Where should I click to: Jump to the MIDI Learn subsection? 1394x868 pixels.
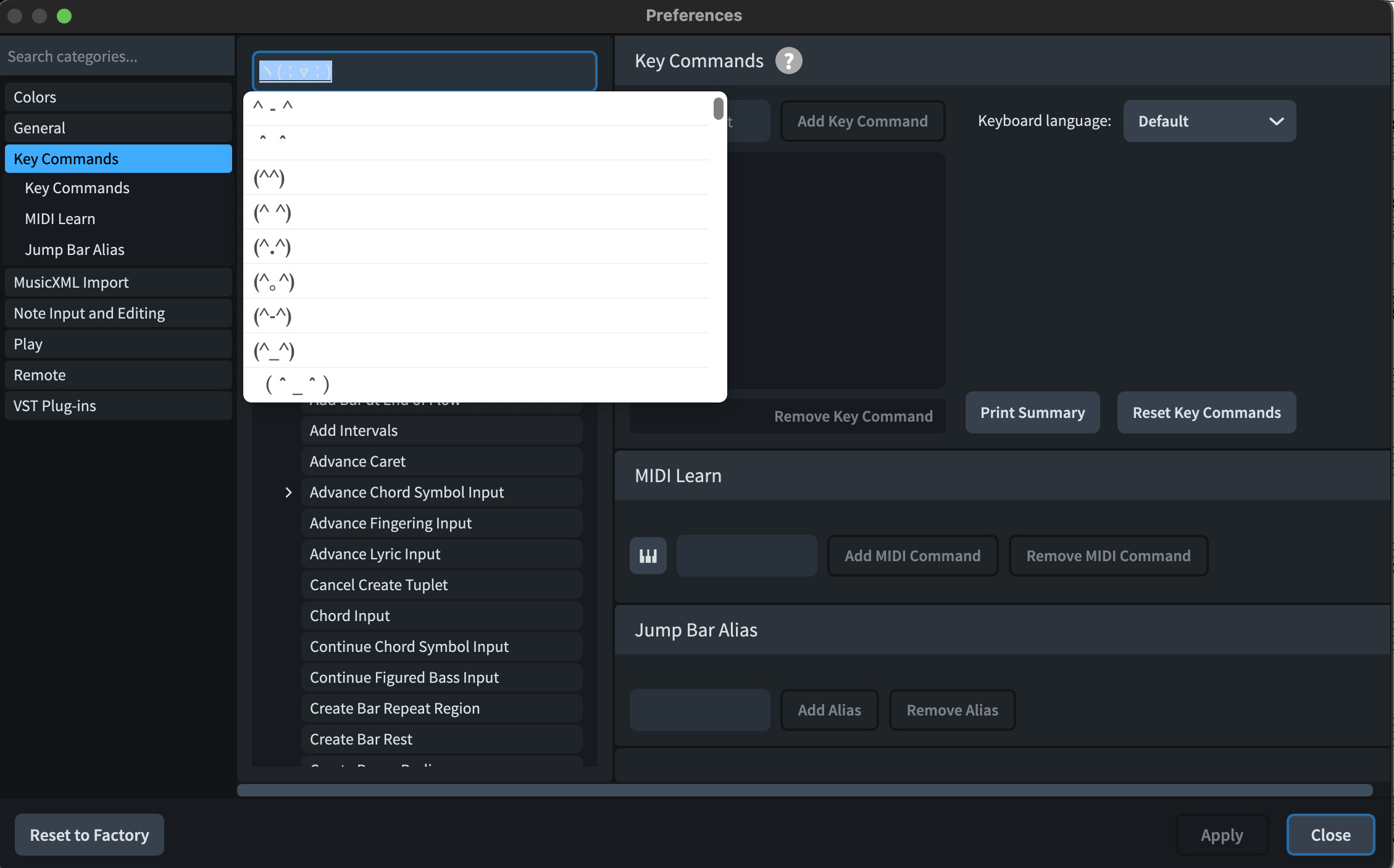60,219
